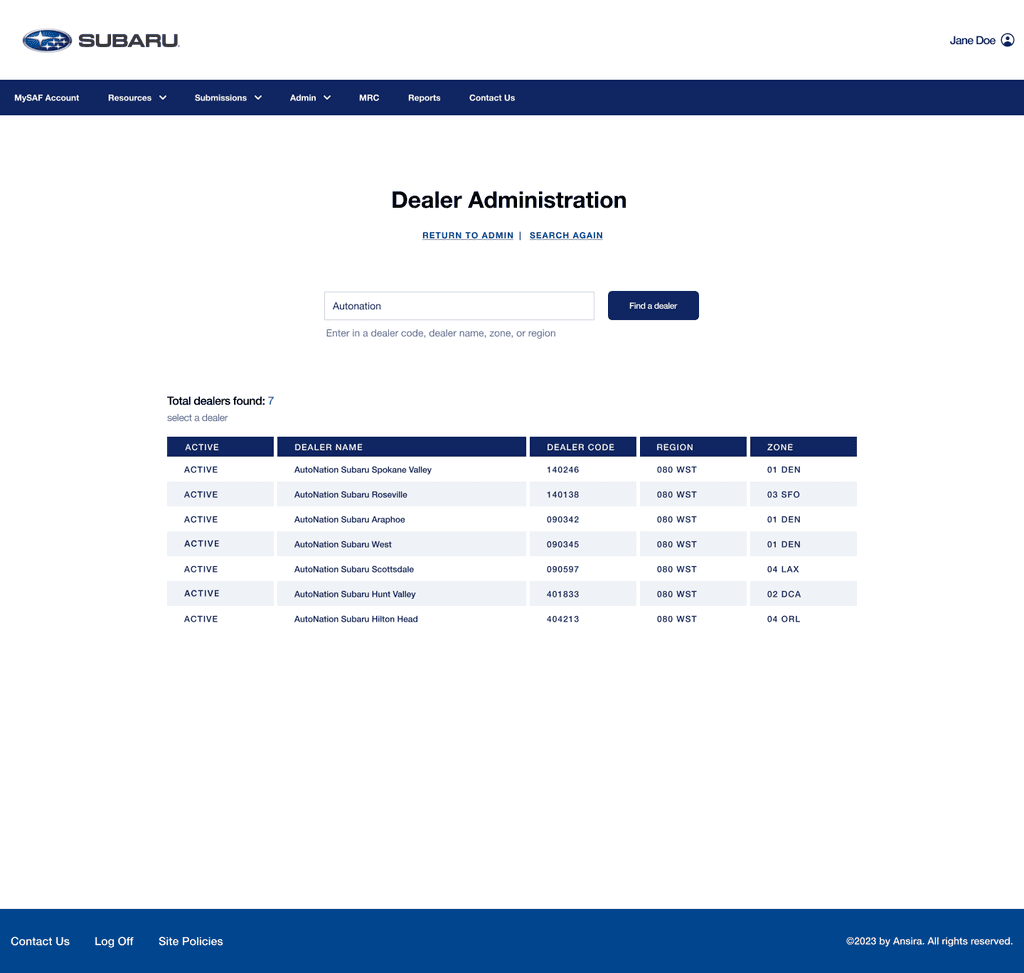Click the total dealers found count 7
The image size is (1024, 973).
coord(270,401)
